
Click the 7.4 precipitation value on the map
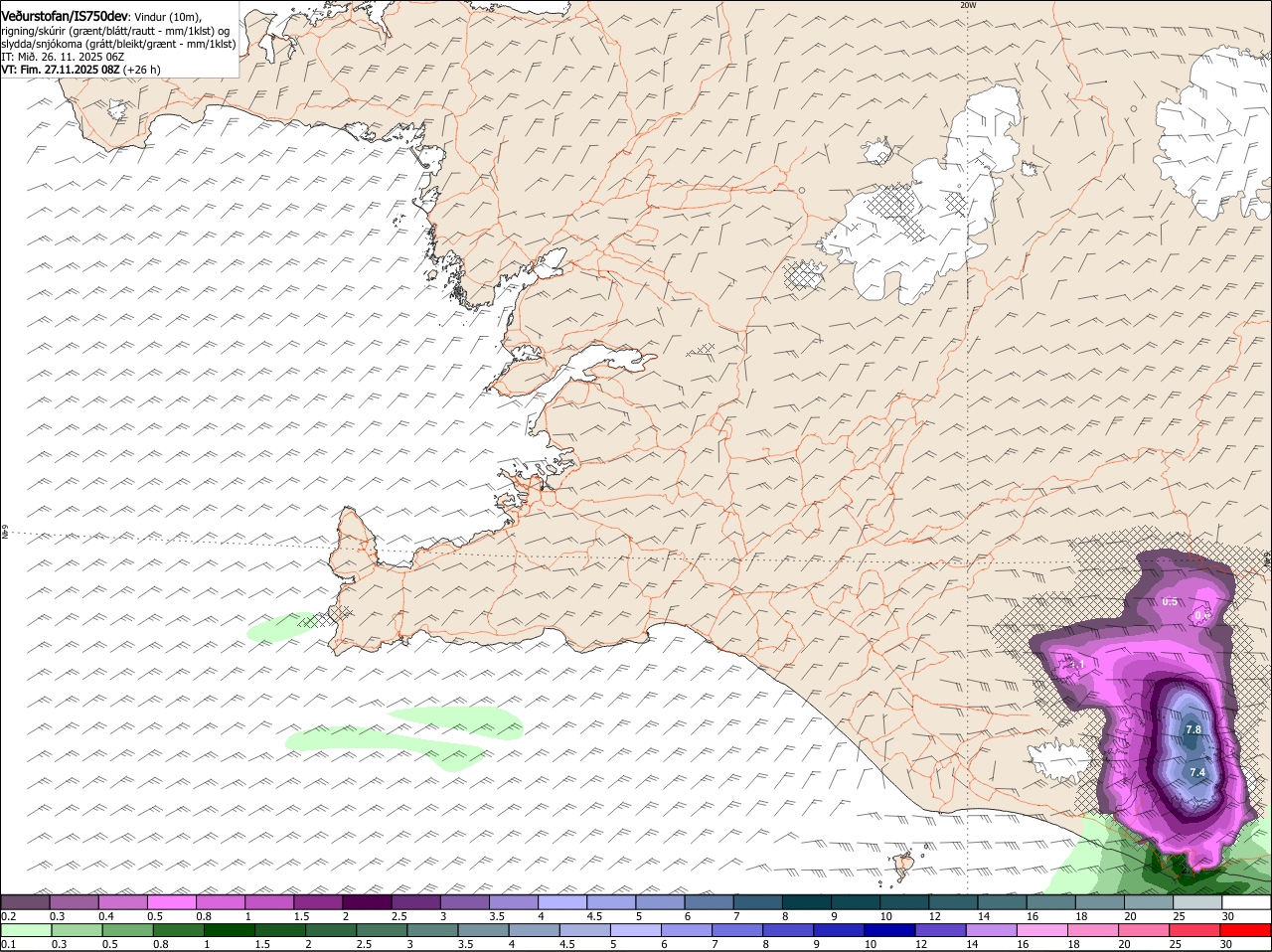pyautogui.click(x=1196, y=772)
